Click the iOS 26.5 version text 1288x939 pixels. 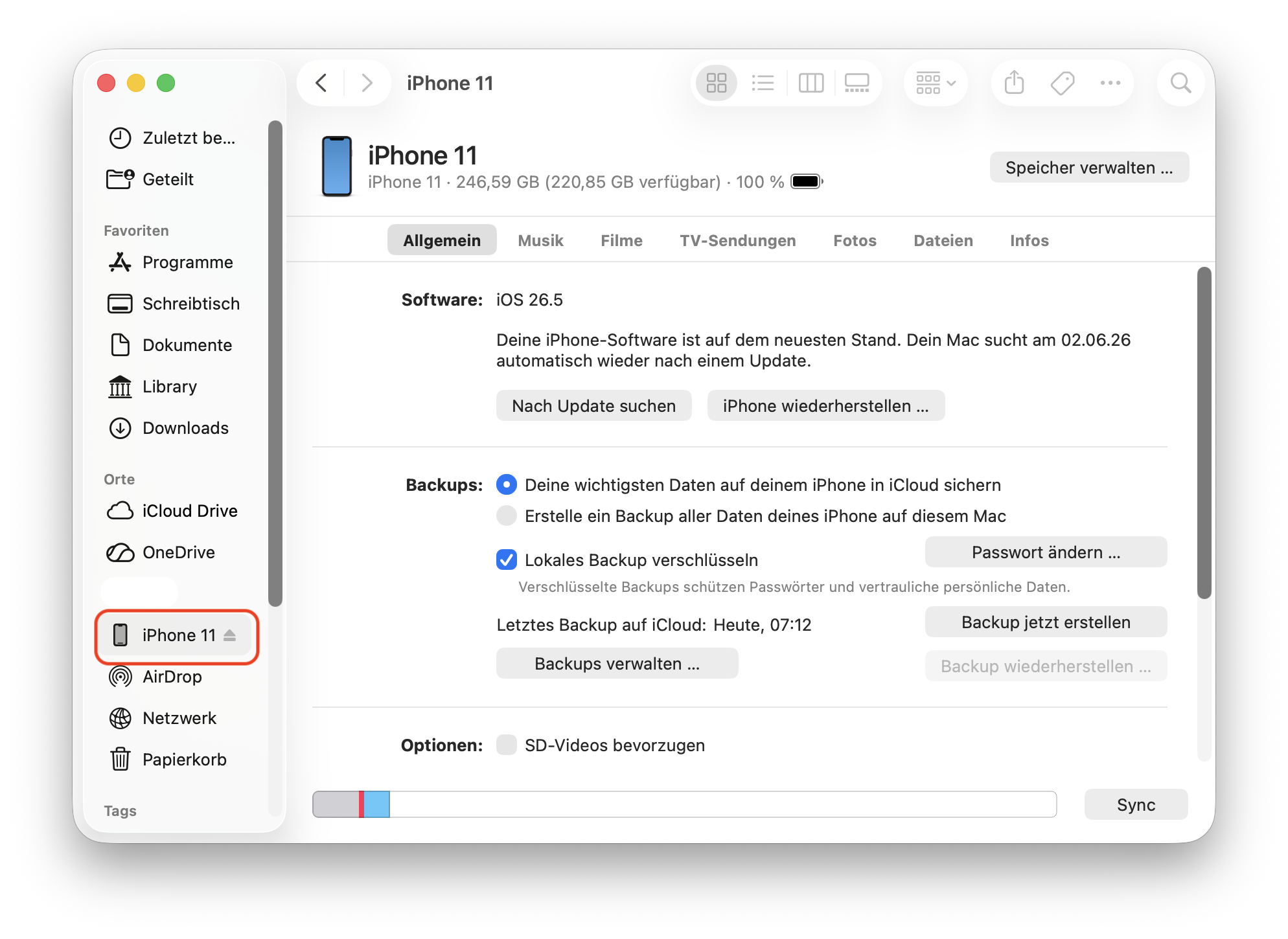point(529,300)
